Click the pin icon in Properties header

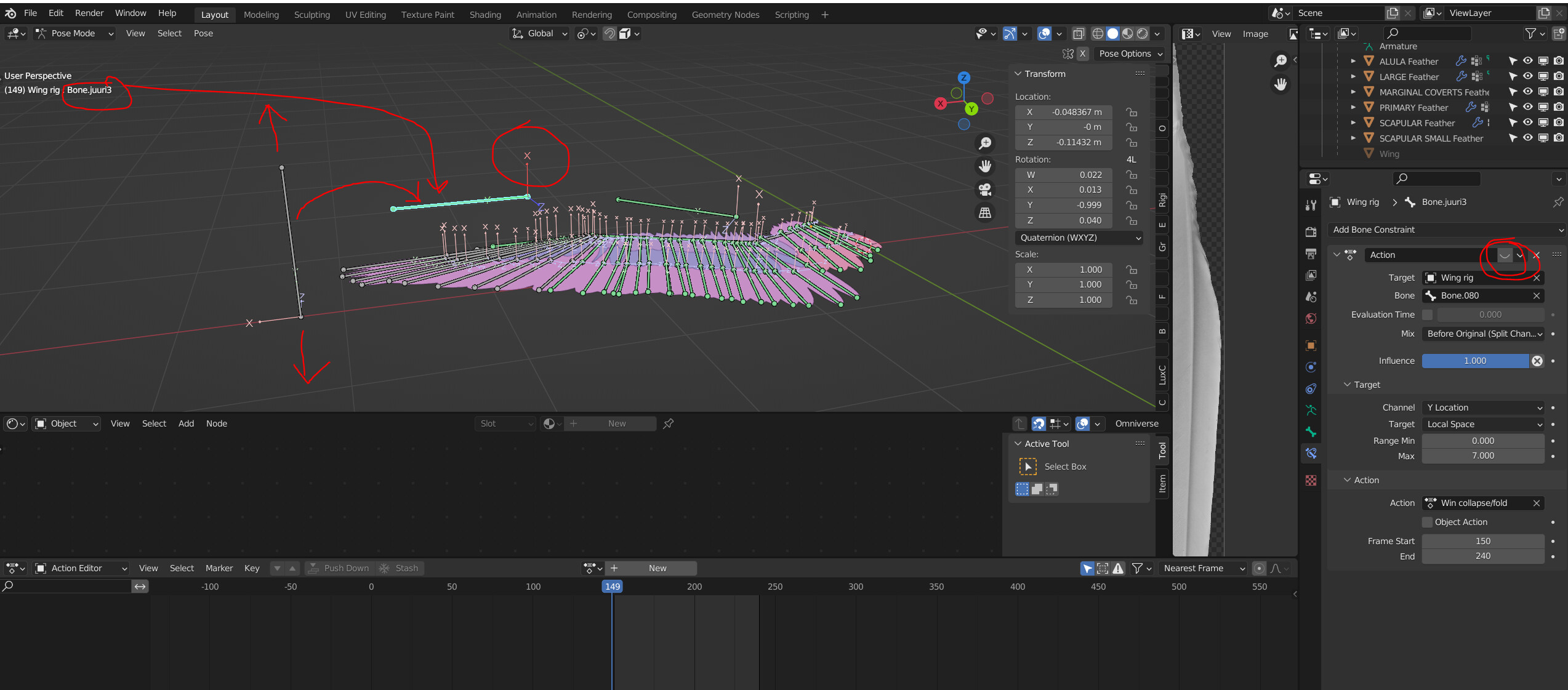pos(1558,203)
